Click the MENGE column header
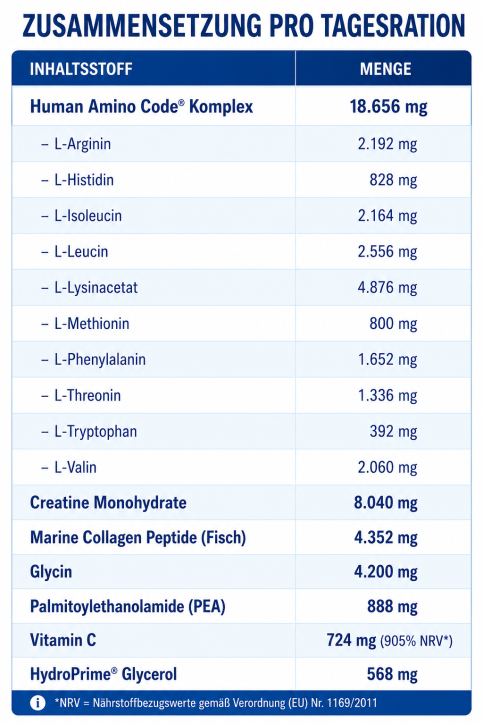The width and height of the screenshot is (483, 725). 385,69
